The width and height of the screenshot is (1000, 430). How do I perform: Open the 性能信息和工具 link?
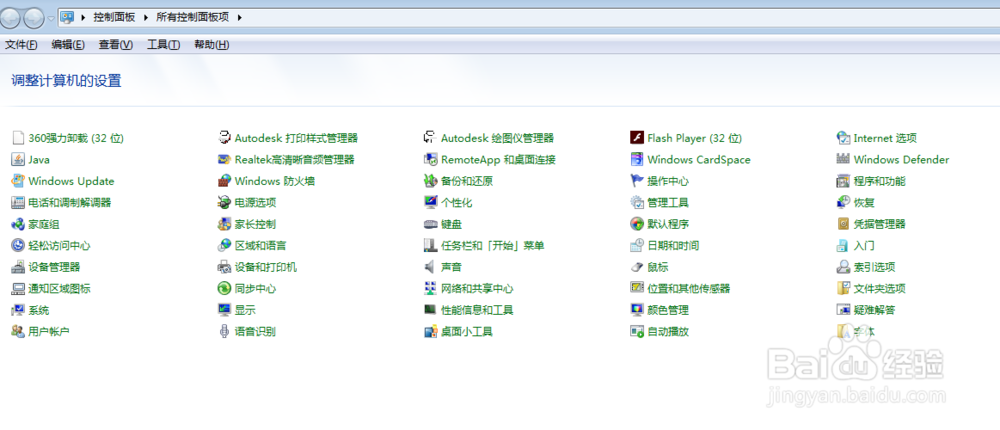click(477, 311)
